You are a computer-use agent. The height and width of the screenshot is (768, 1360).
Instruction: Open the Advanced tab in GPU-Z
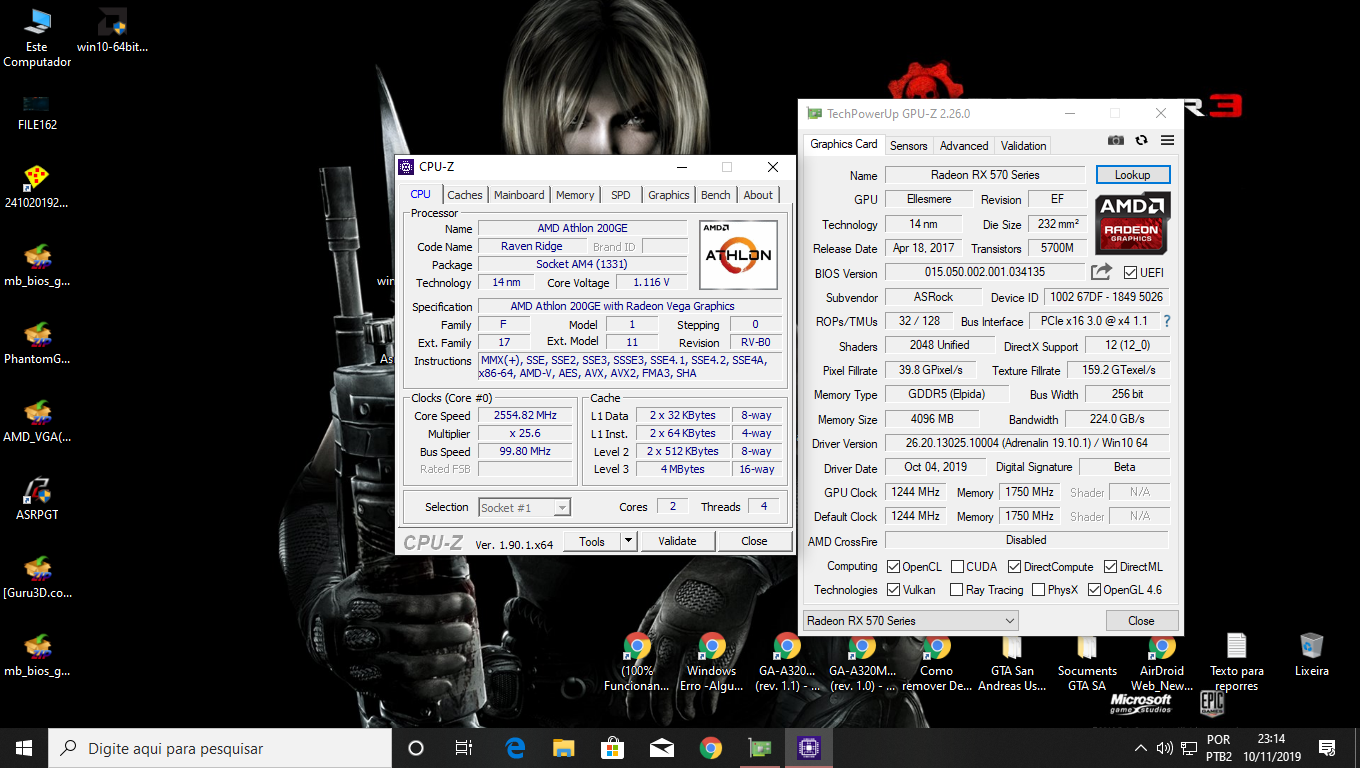tap(964, 146)
